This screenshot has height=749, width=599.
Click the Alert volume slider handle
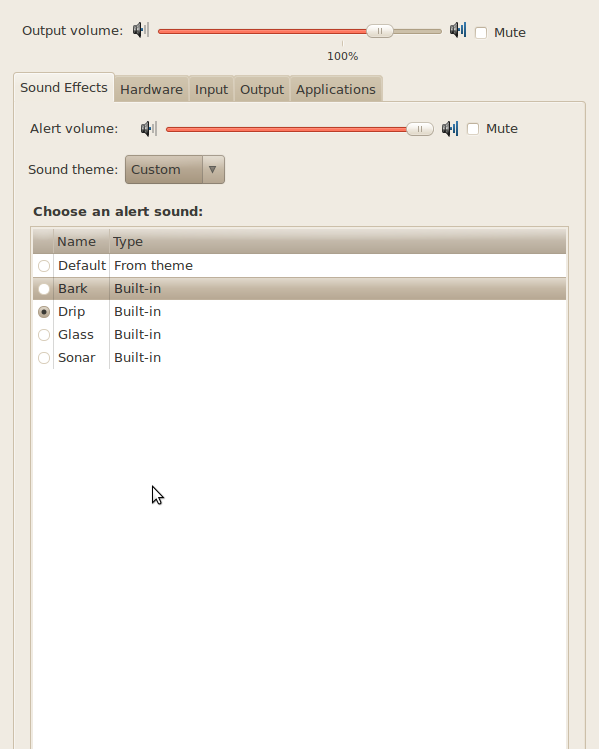pos(420,129)
